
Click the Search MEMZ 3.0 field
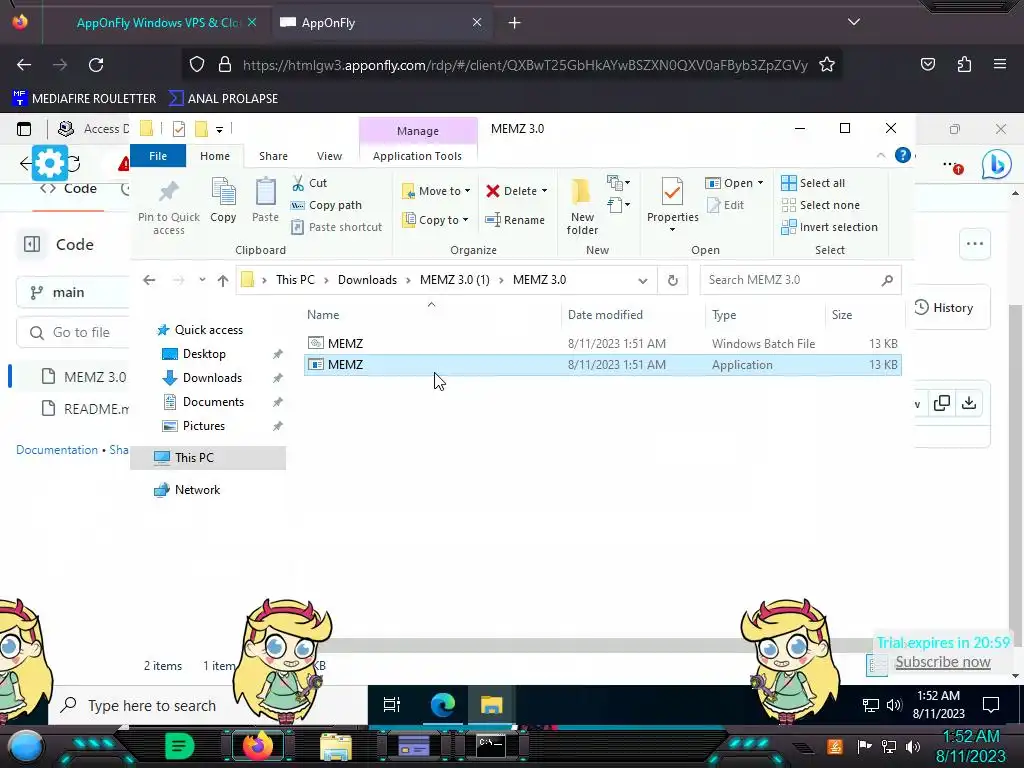click(801, 280)
